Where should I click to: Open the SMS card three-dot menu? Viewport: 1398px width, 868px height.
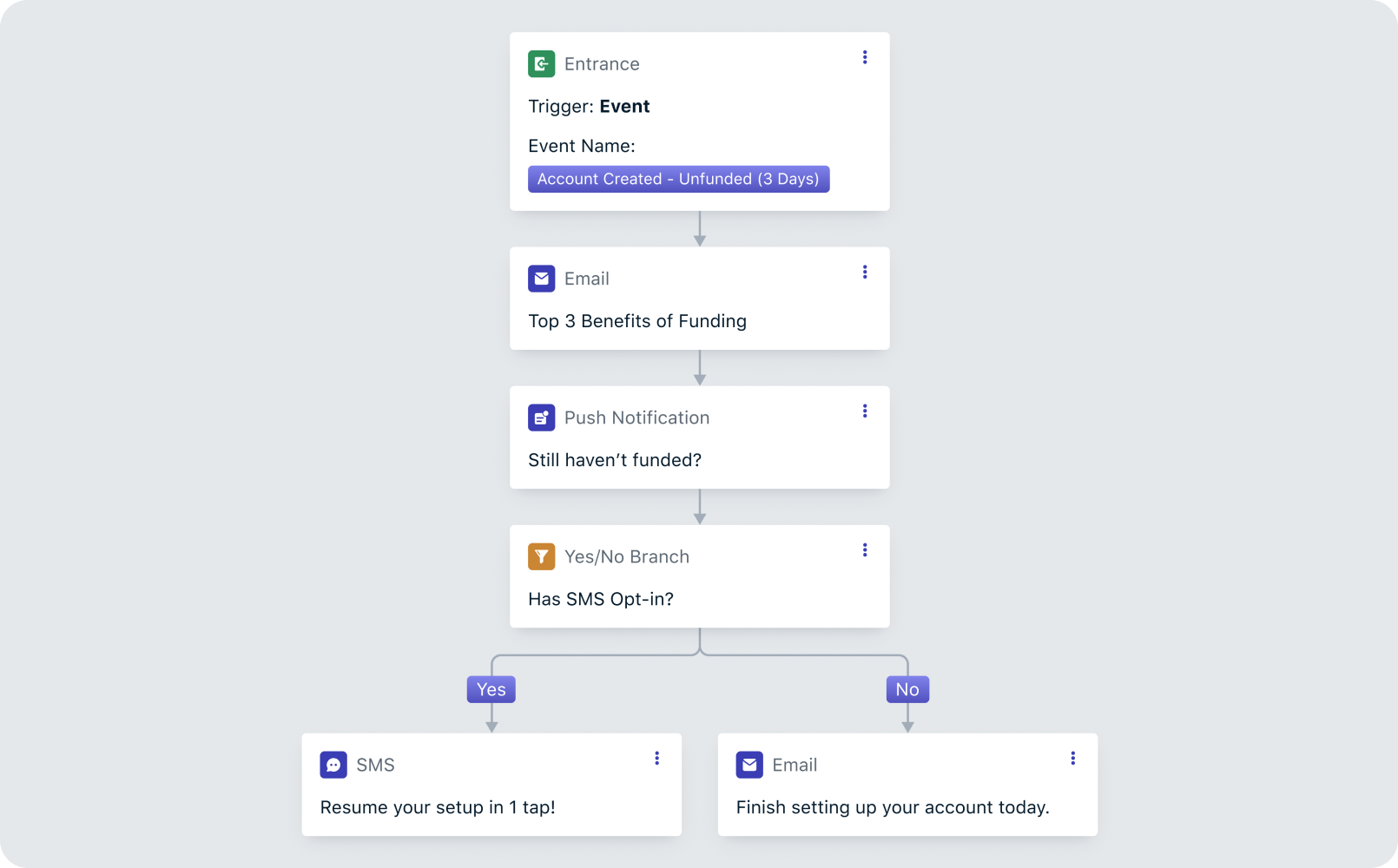click(656, 758)
